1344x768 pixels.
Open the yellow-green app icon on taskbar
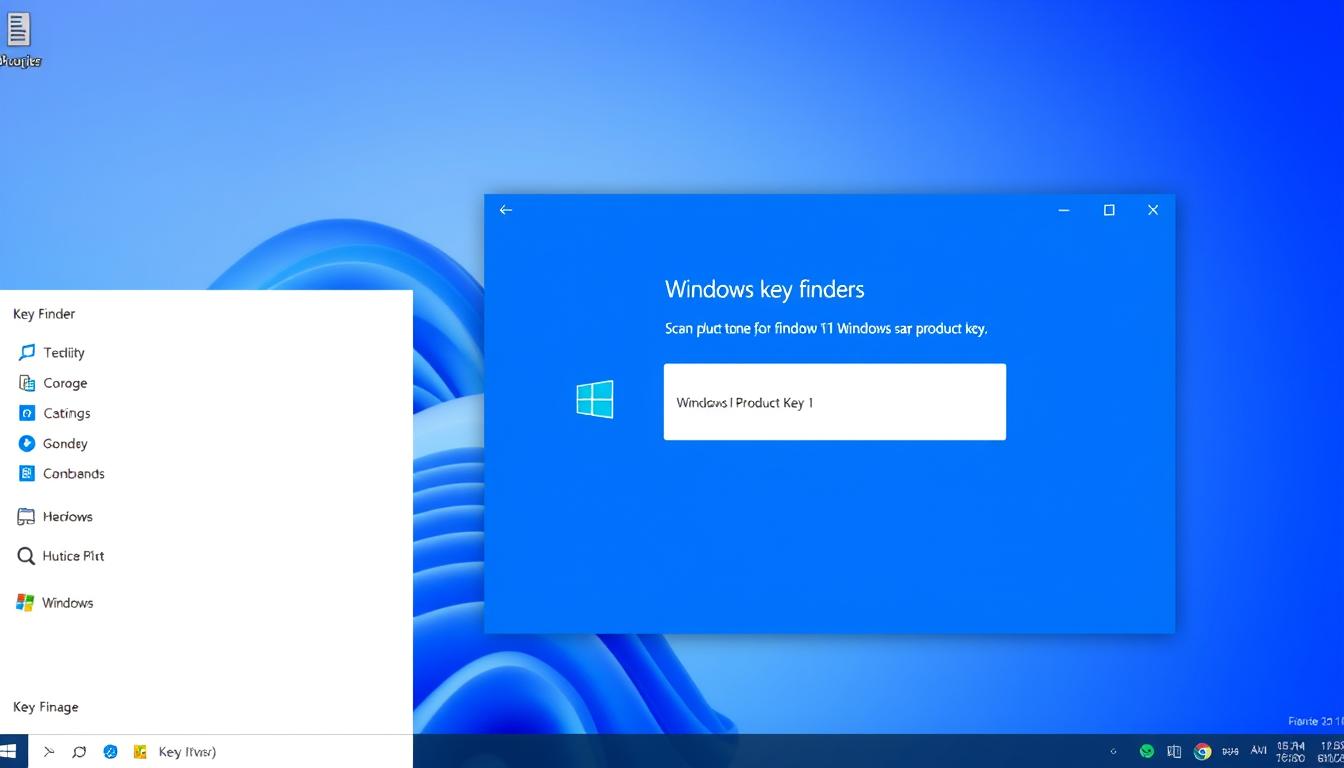(x=140, y=752)
